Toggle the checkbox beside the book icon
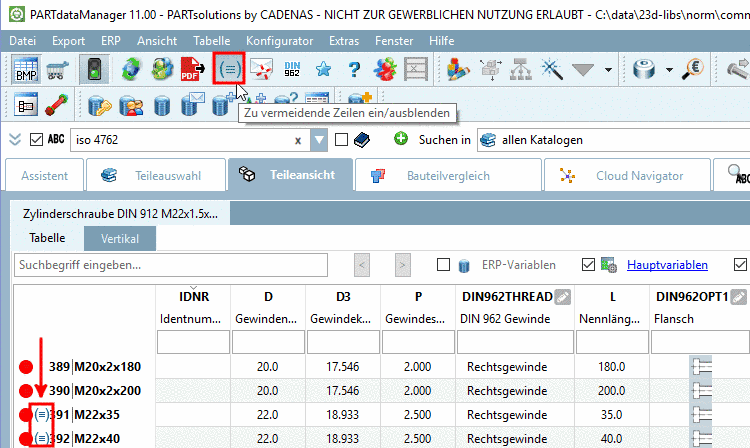Screen dimensions: 750x448 342,140
